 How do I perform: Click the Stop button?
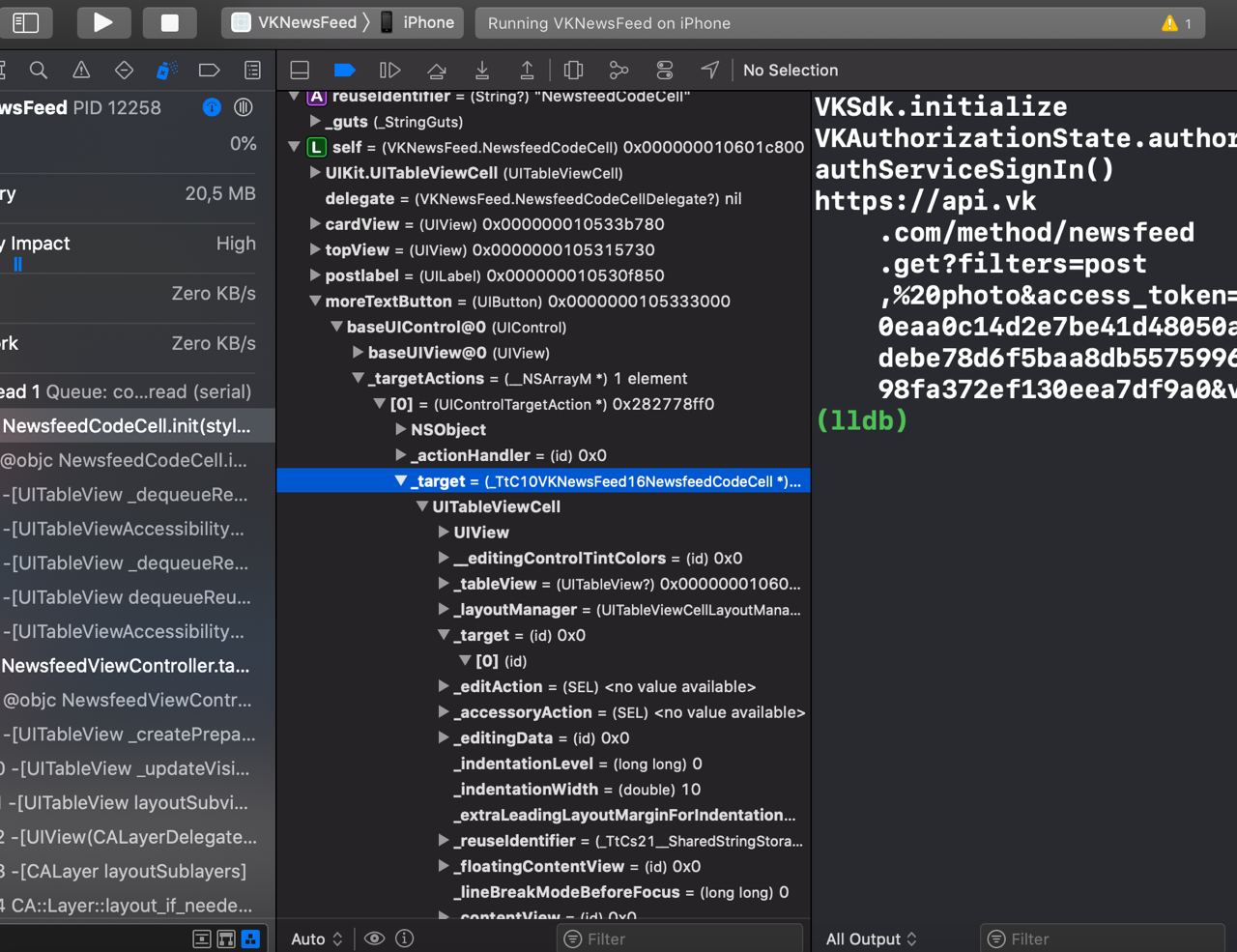pos(170,22)
